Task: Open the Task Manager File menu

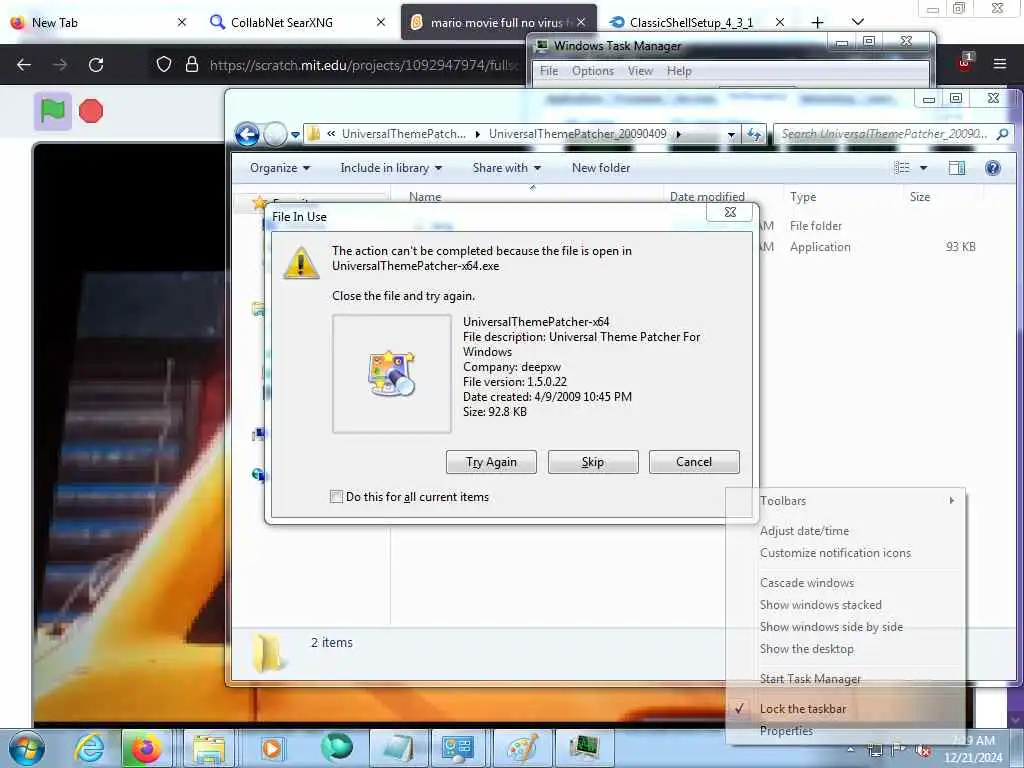Action: (549, 71)
